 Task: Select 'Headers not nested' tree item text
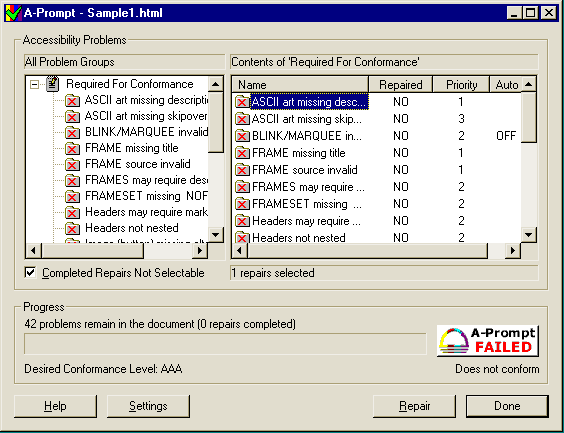click(132, 228)
